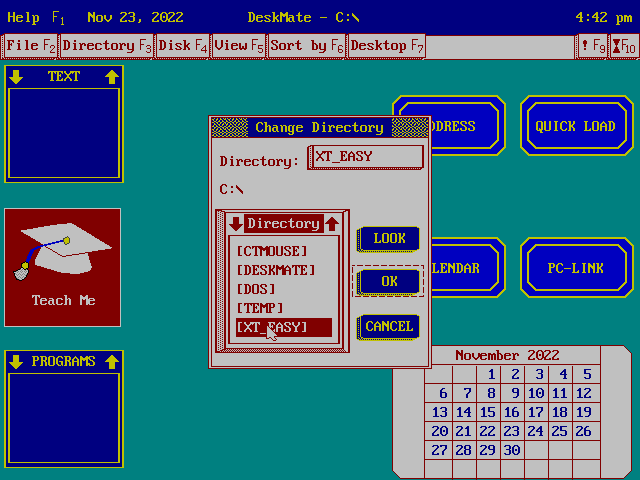Select November 5 on the calendar
This screenshot has width=640, height=480.
584,374
